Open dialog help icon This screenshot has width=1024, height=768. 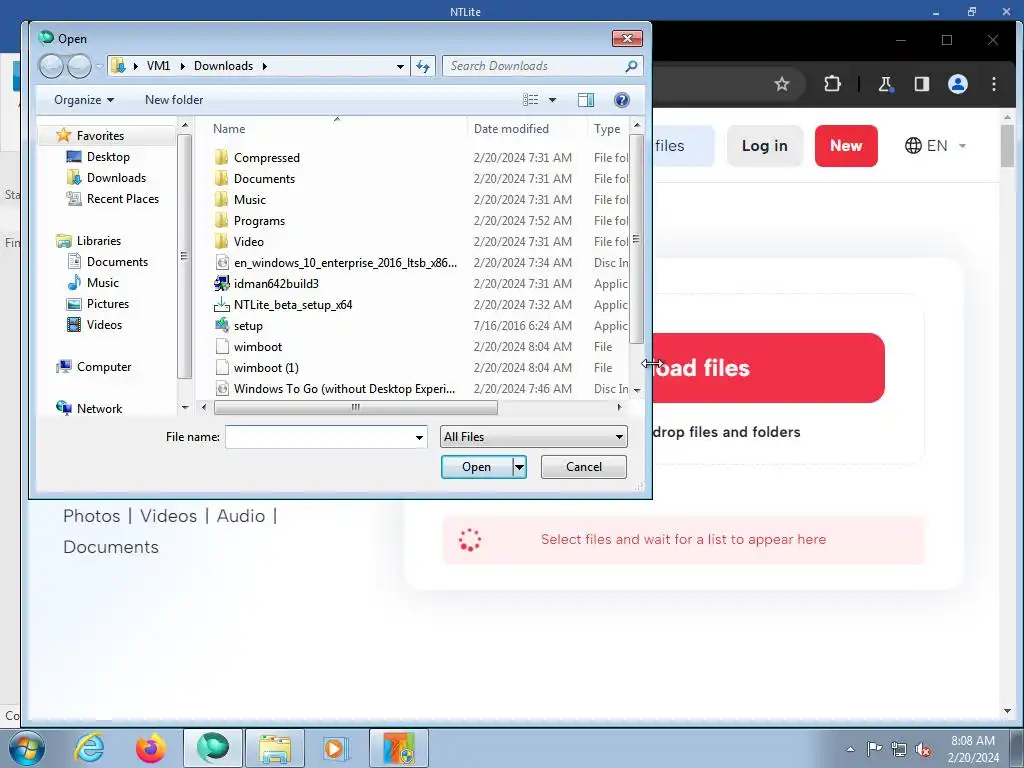pos(622,100)
